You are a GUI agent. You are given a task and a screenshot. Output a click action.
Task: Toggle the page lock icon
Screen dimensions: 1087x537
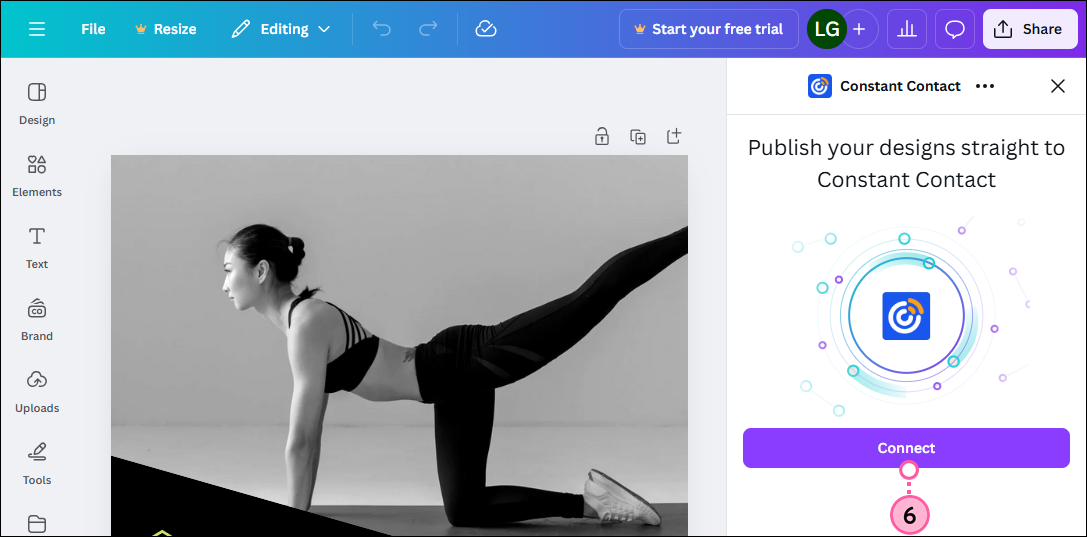pyautogui.click(x=602, y=137)
